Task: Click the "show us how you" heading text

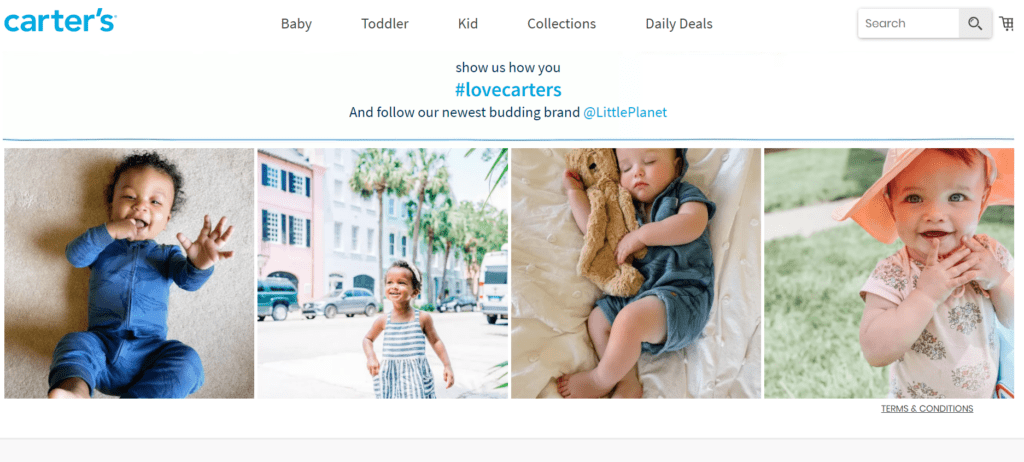Action: click(x=508, y=68)
